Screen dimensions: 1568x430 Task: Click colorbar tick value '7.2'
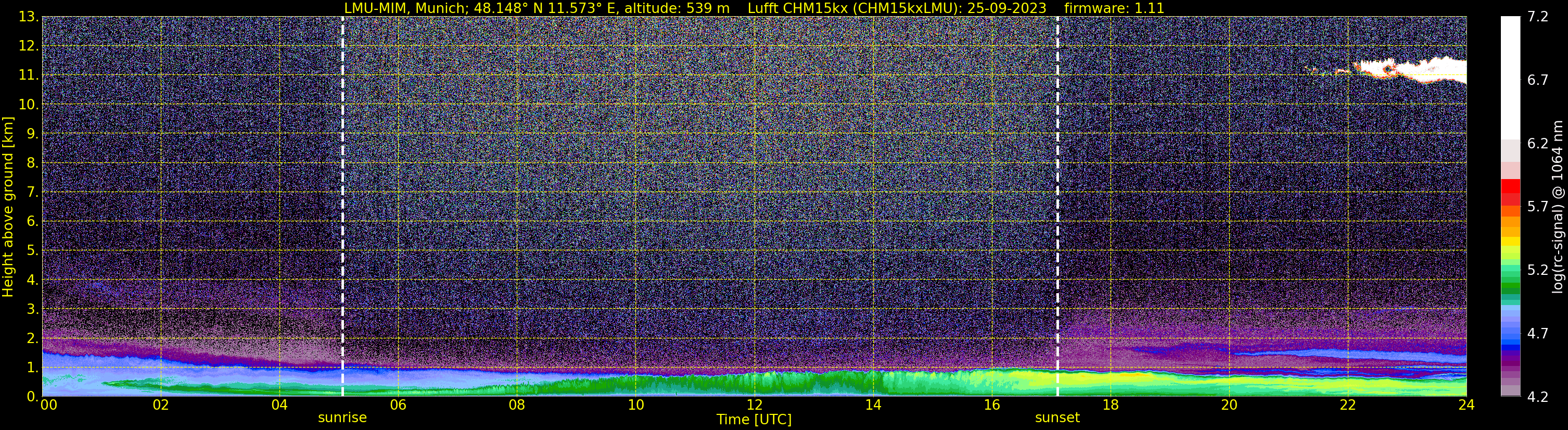[1538, 17]
